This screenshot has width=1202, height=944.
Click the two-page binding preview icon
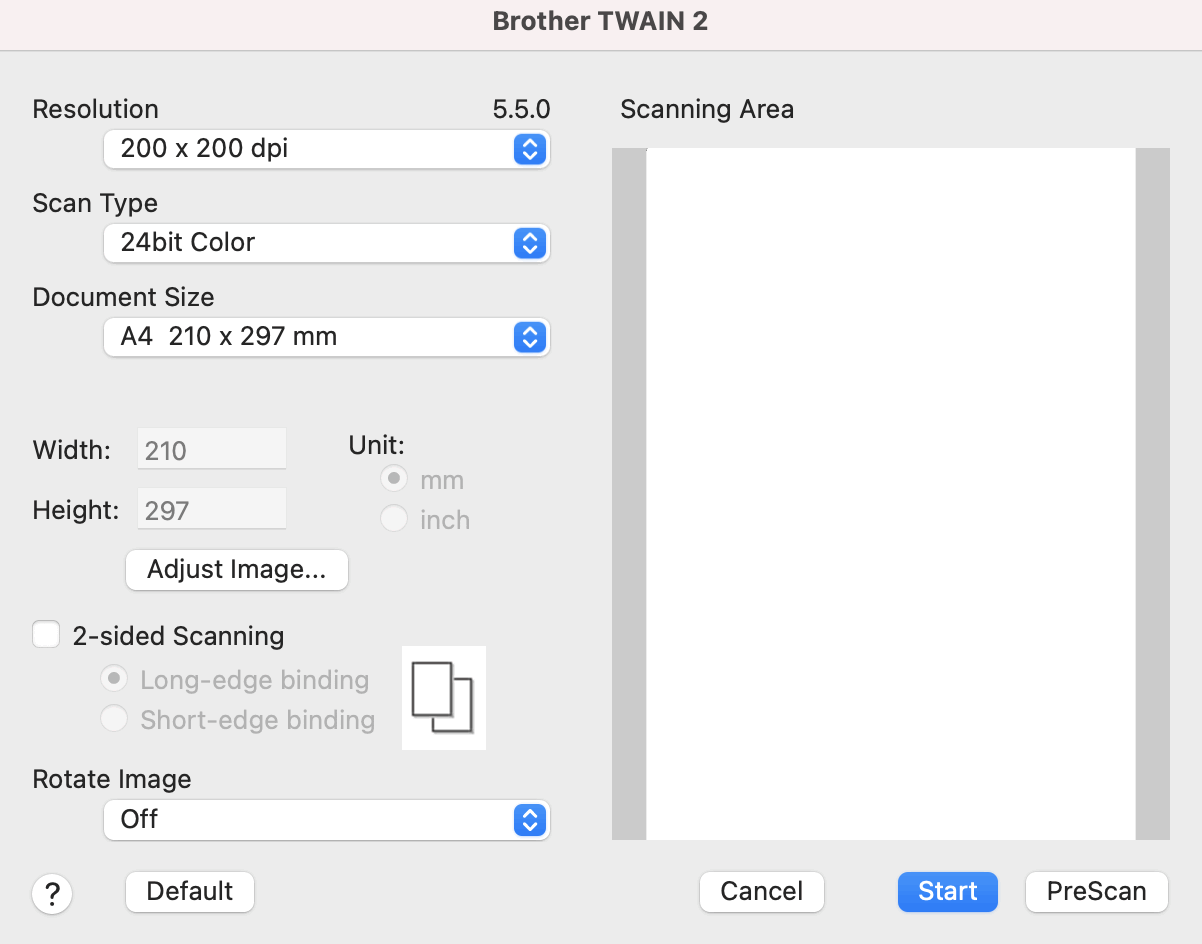(x=443, y=698)
